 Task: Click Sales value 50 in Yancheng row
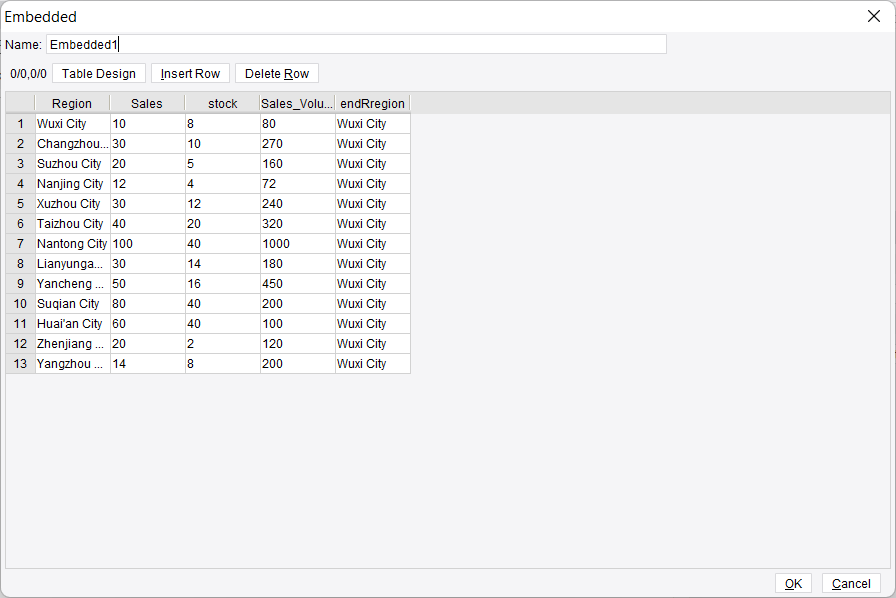click(x=147, y=284)
